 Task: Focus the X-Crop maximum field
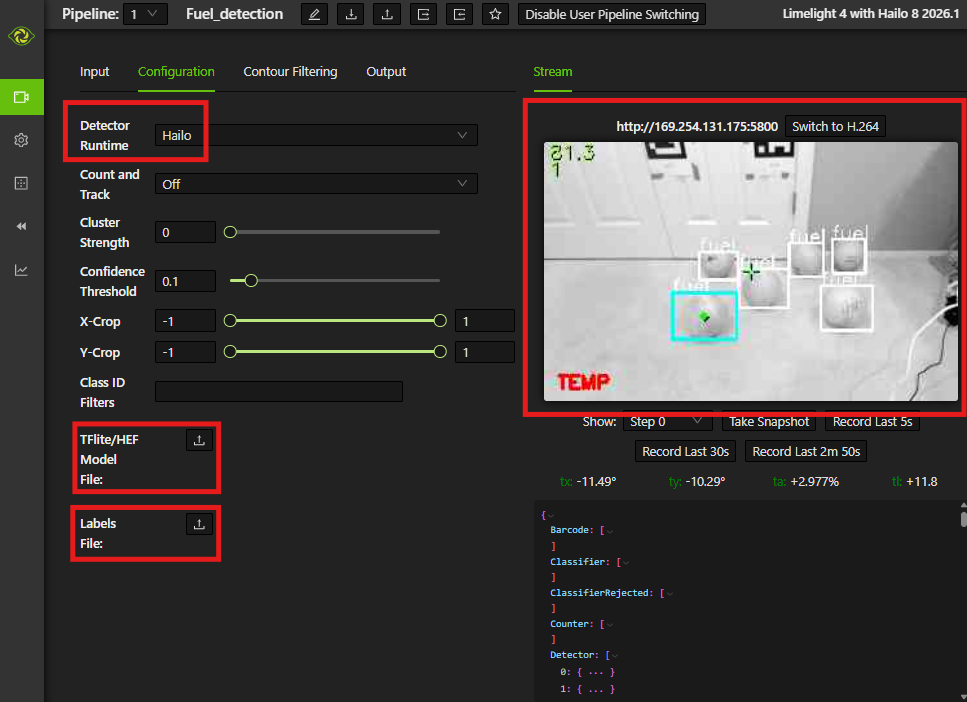pos(485,321)
